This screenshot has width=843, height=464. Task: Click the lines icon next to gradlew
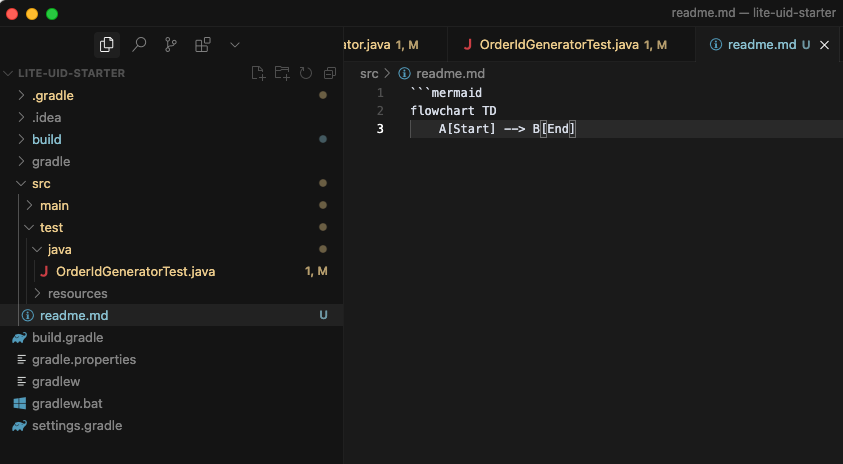tap(22, 382)
